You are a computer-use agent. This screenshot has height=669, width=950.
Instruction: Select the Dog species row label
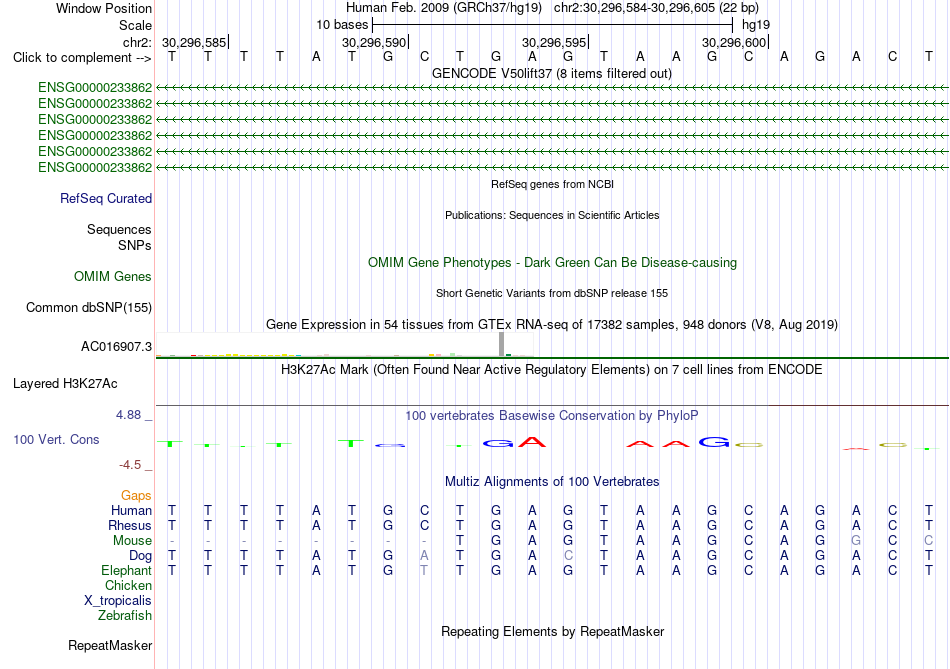click(141, 556)
